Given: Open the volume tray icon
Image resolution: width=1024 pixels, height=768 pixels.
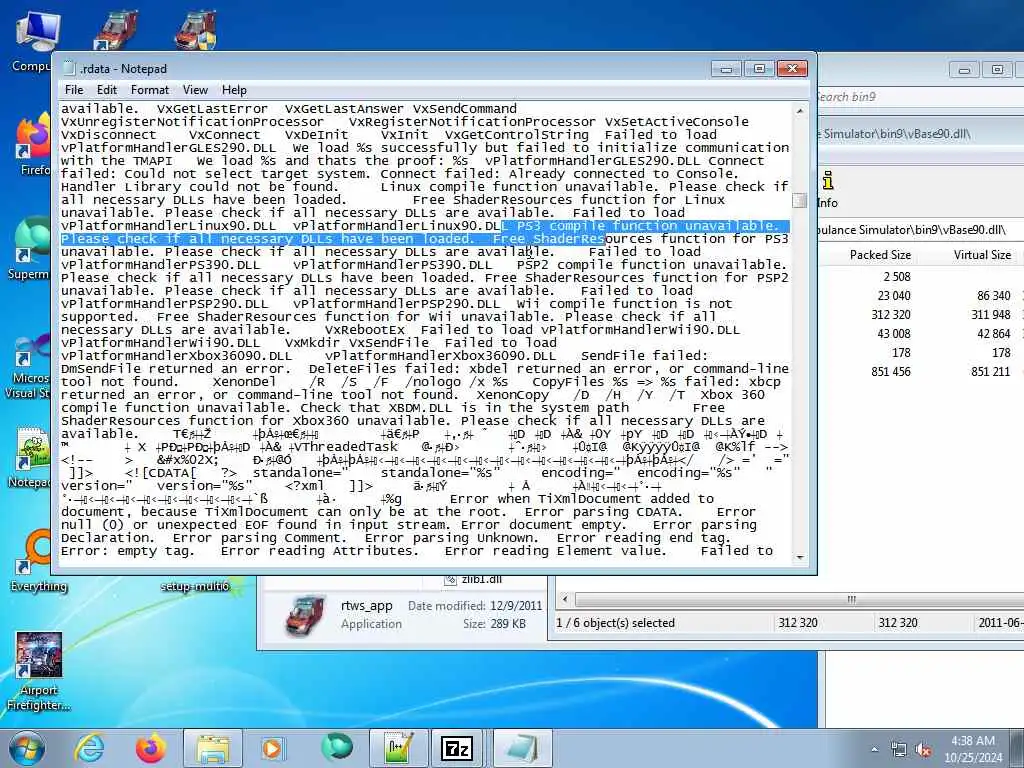Looking at the screenshot, I should click(923, 750).
